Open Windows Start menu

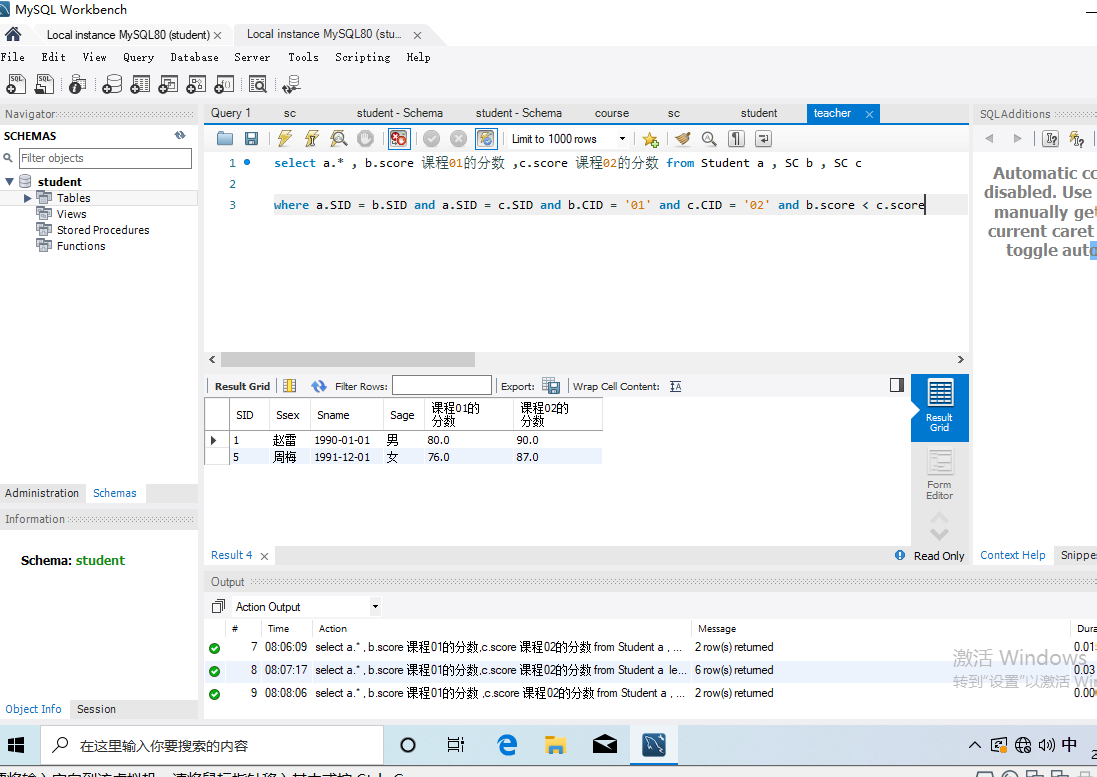click(x=16, y=746)
